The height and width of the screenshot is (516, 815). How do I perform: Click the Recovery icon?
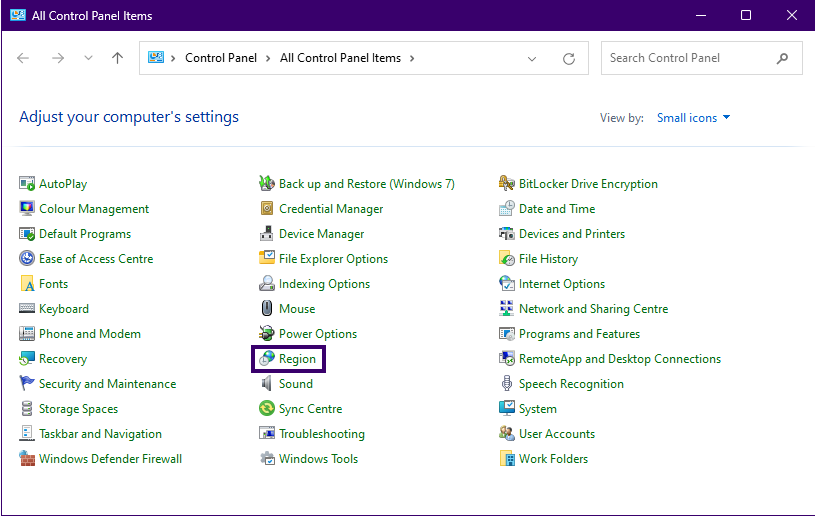[27, 358]
